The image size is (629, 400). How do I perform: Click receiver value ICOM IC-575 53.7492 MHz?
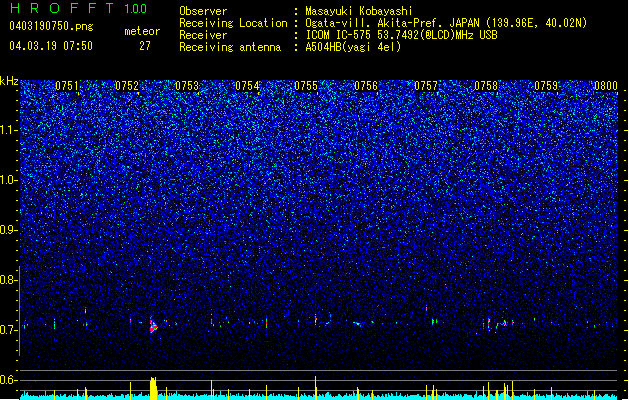click(401, 35)
